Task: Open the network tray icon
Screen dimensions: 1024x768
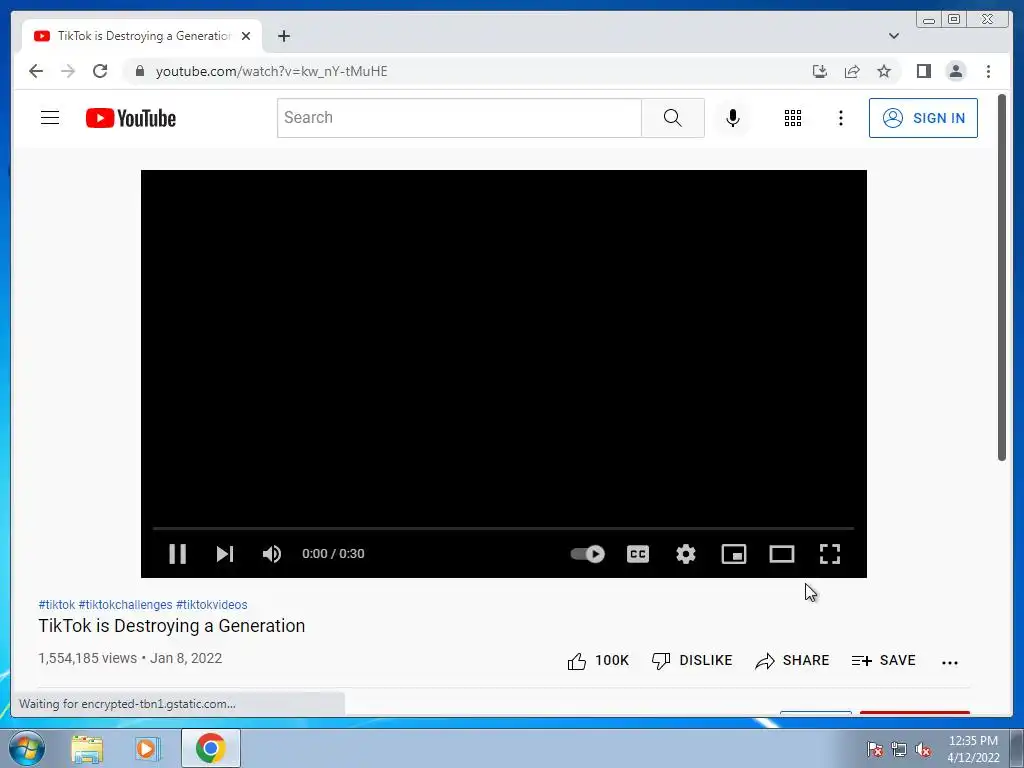Action: coord(899,749)
